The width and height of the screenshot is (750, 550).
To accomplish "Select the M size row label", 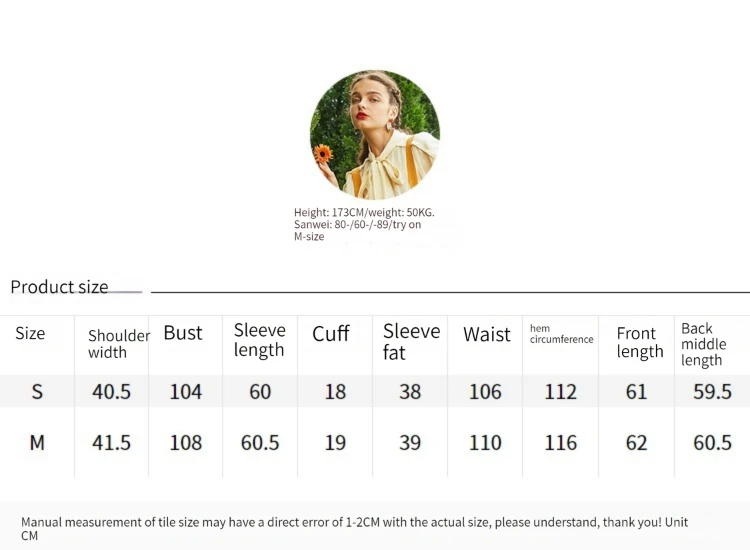I will pos(37,443).
